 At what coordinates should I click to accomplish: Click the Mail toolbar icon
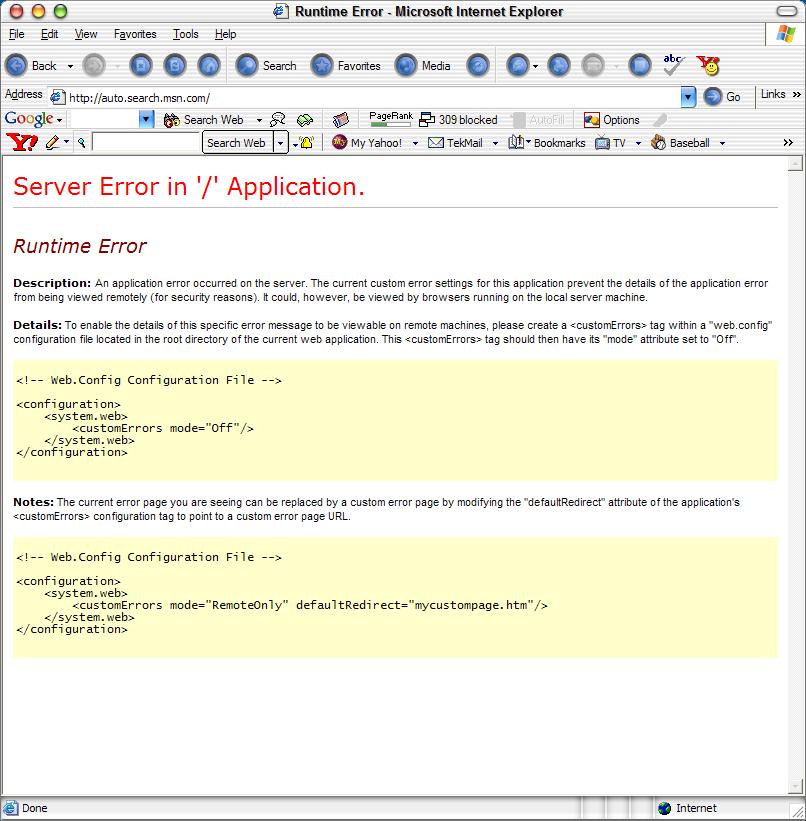[x=518, y=66]
